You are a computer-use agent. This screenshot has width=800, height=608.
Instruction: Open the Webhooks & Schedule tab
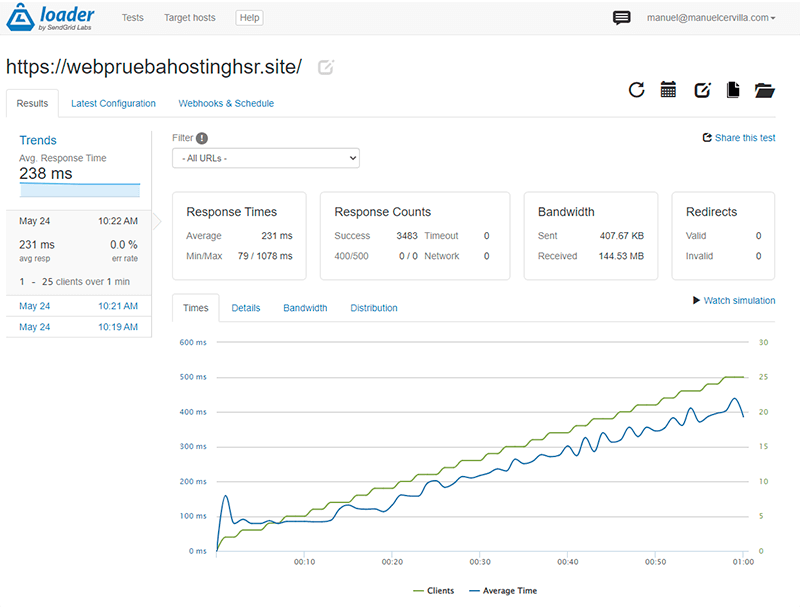point(226,104)
